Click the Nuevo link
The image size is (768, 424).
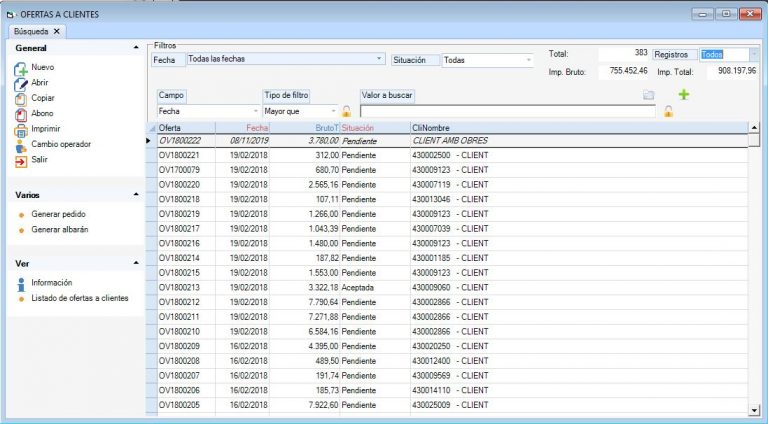click(43, 67)
